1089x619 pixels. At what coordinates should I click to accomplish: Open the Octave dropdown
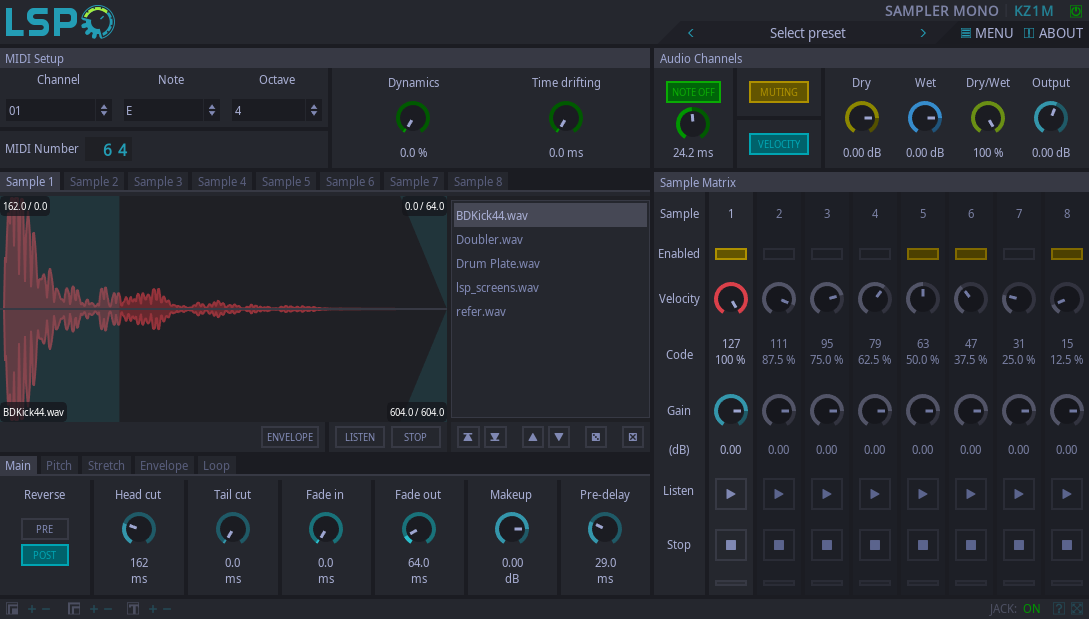pyautogui.click(x=277, y=111)
